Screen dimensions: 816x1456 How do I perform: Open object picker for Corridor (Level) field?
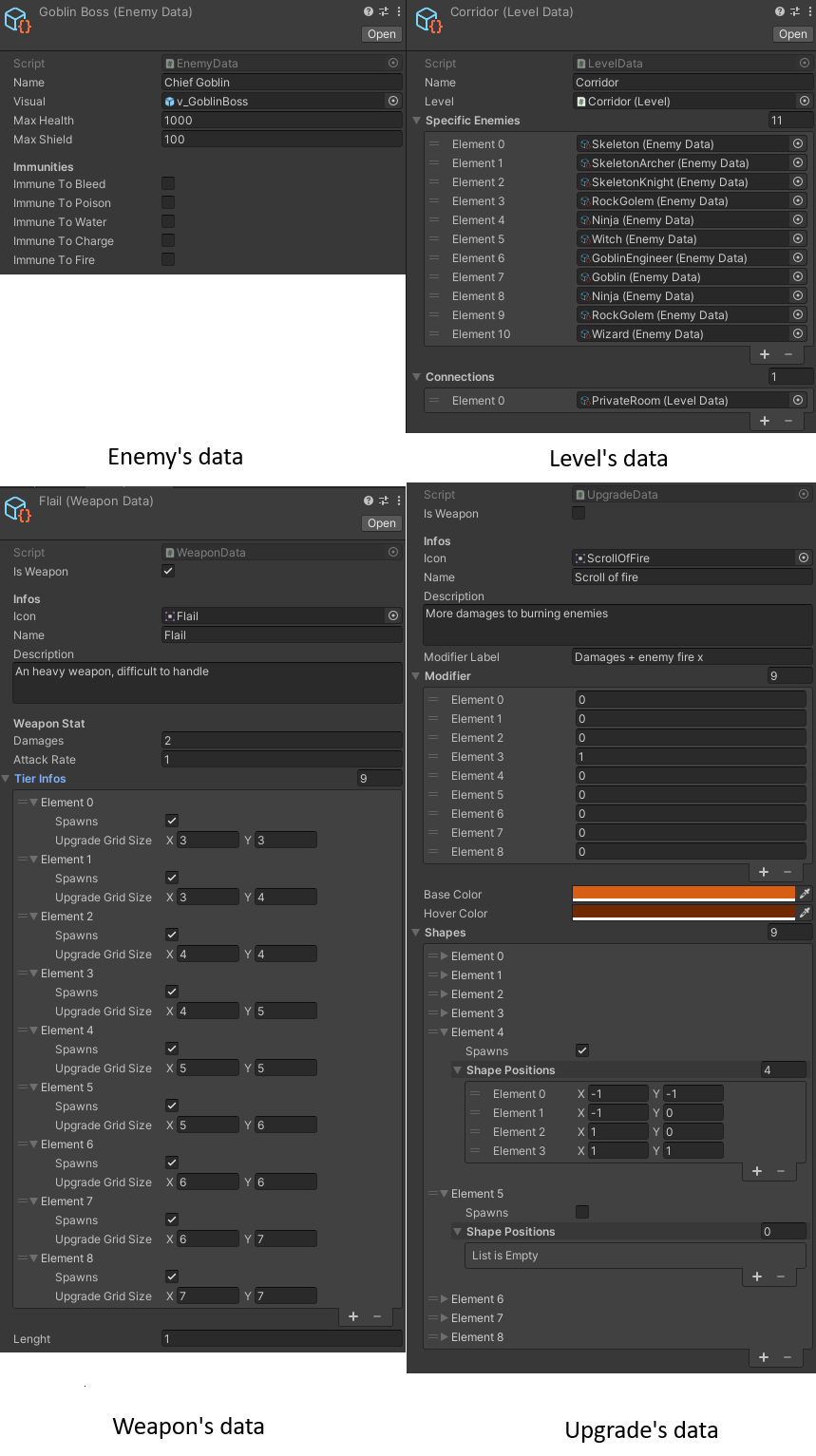tap(805, 101)
